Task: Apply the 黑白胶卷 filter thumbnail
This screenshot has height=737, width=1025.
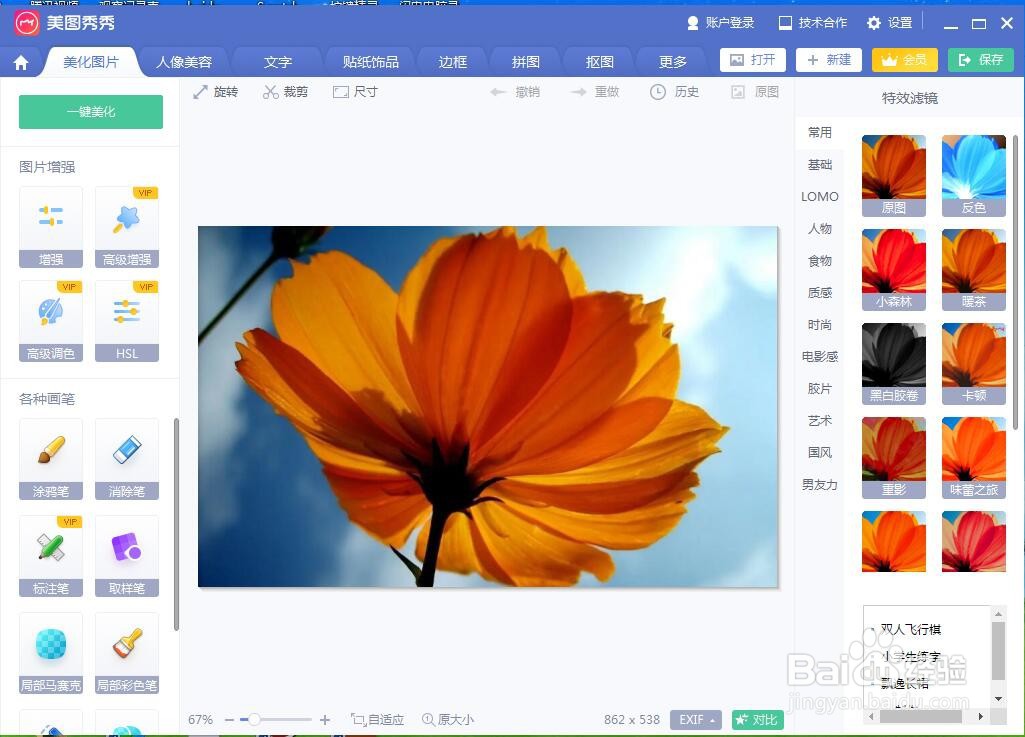Action: pos(894,364)
